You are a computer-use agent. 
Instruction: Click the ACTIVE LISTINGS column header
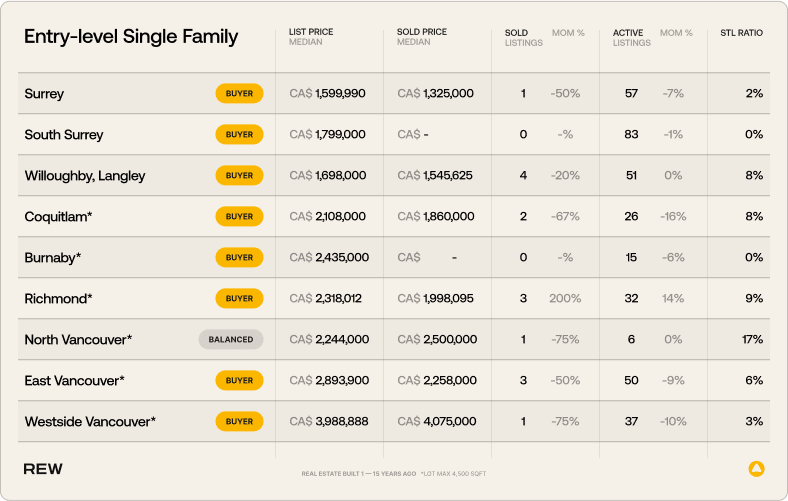631,38
